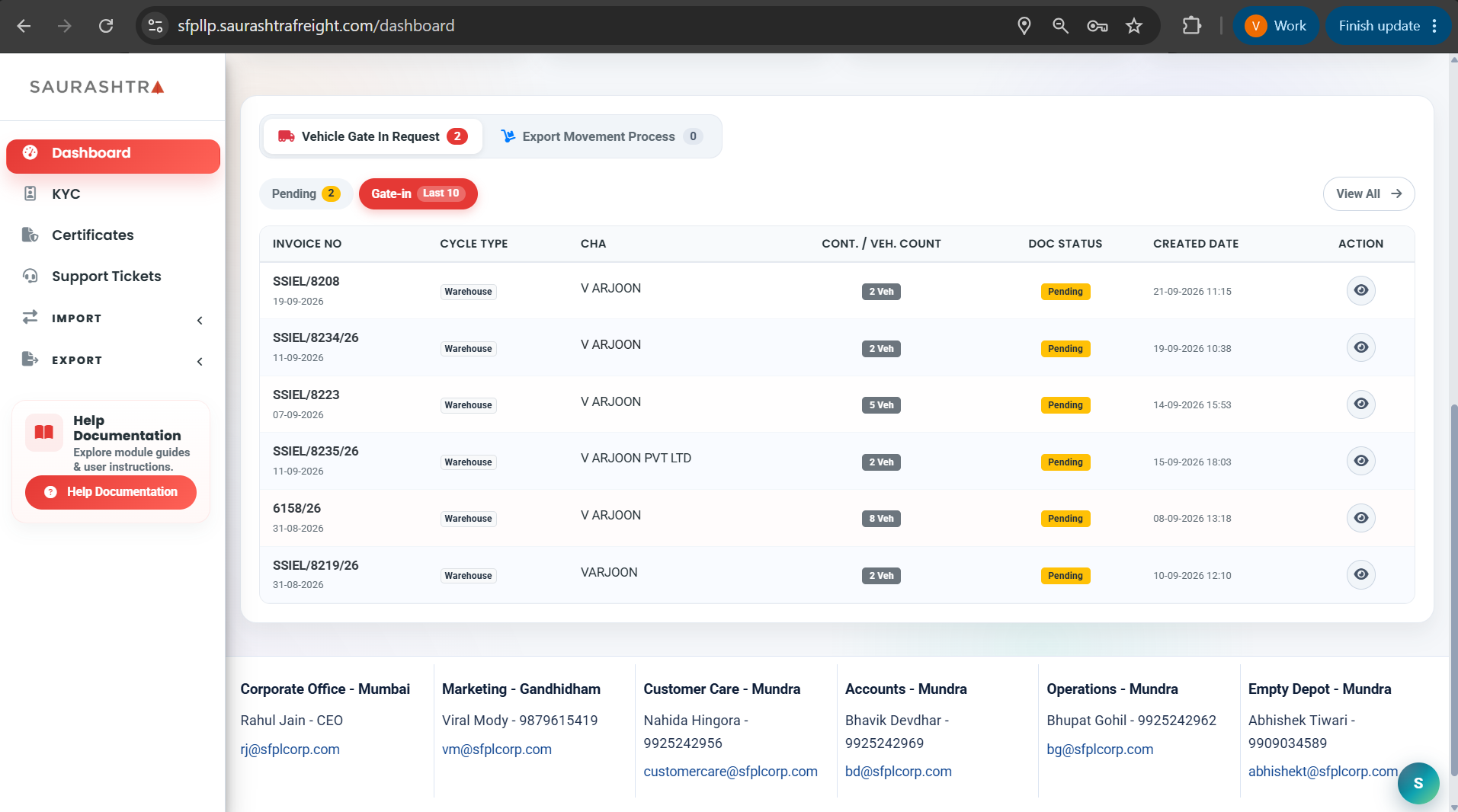Expand the EXPORT menu chevron
The width and height of the screenshot is (1458, 812).
coord(200,361)
